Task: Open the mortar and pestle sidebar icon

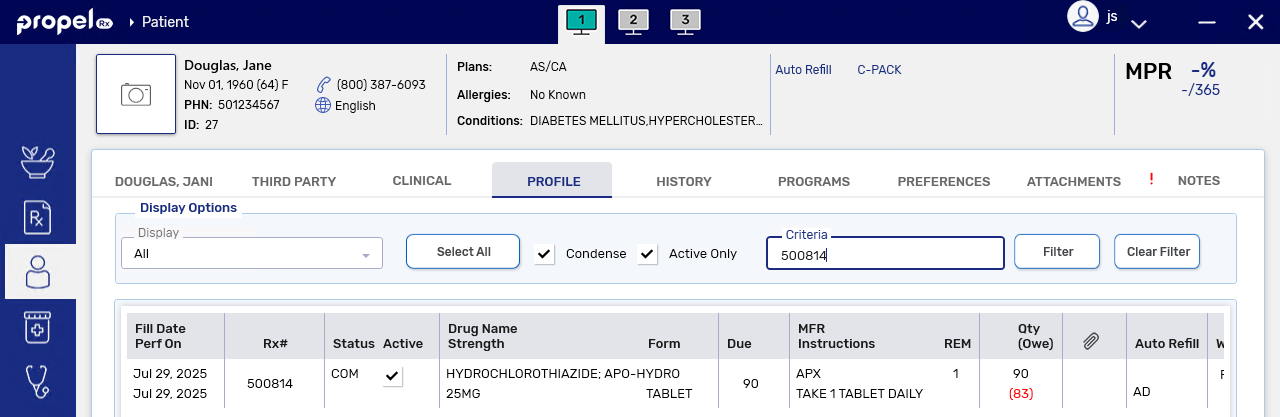Action: coord(38,162)
